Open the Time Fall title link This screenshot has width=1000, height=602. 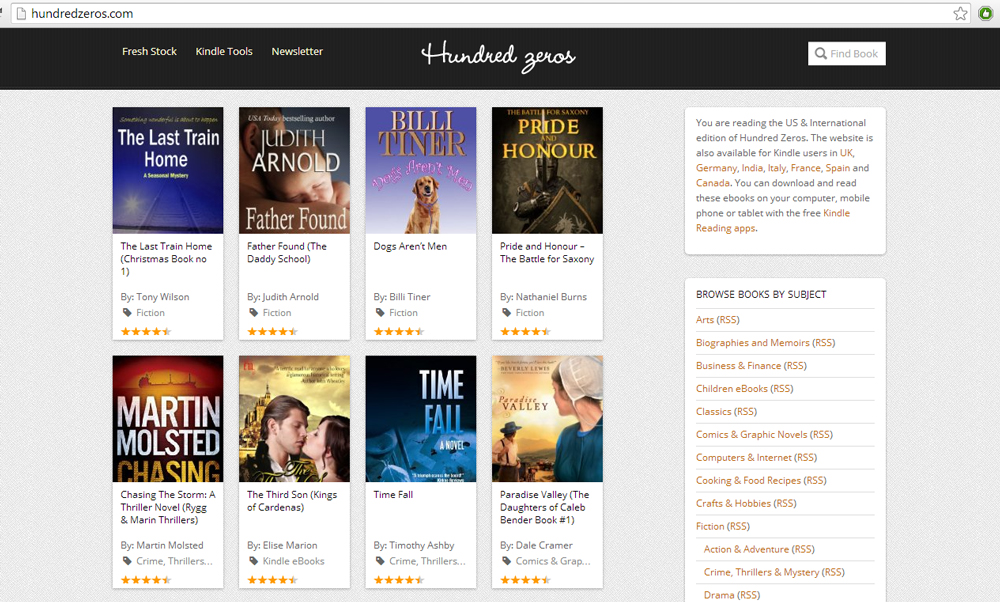click(x=393, y=494)
